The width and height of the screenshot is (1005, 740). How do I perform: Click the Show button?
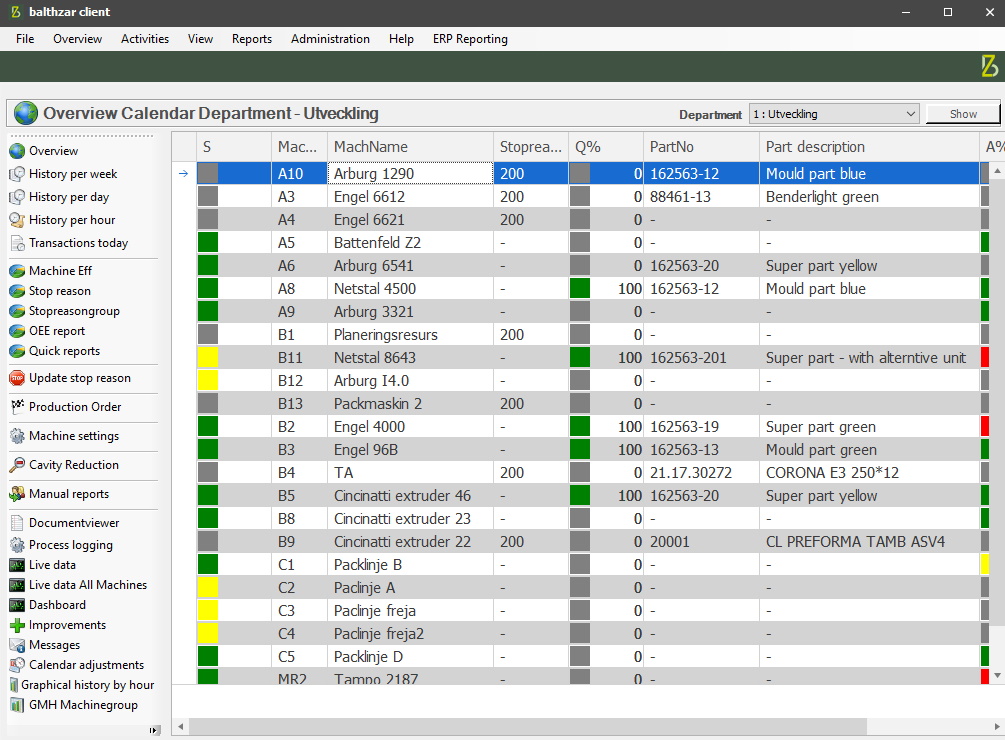(963, 114)
